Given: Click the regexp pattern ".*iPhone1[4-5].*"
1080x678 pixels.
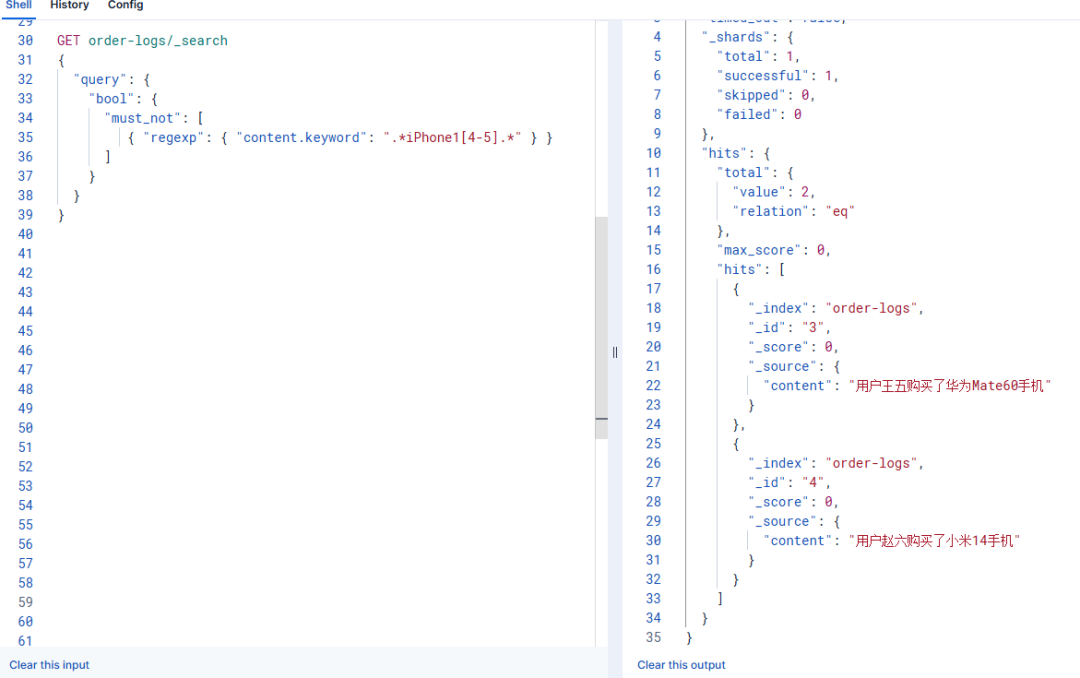Looking at the screenshot, I should [x=452, y=137].
